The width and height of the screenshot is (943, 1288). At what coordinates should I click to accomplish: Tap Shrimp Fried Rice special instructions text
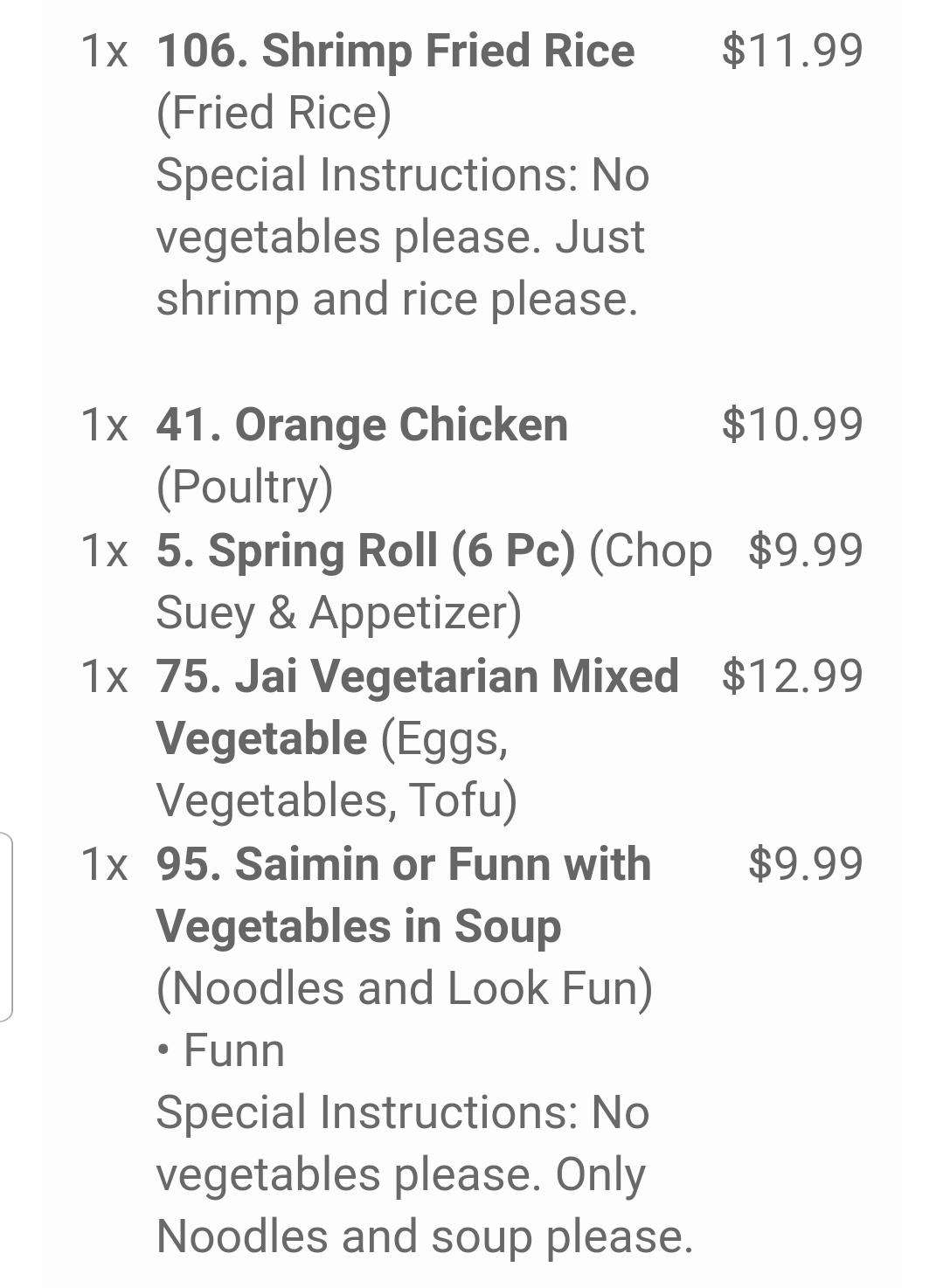[x=402, y=237]
